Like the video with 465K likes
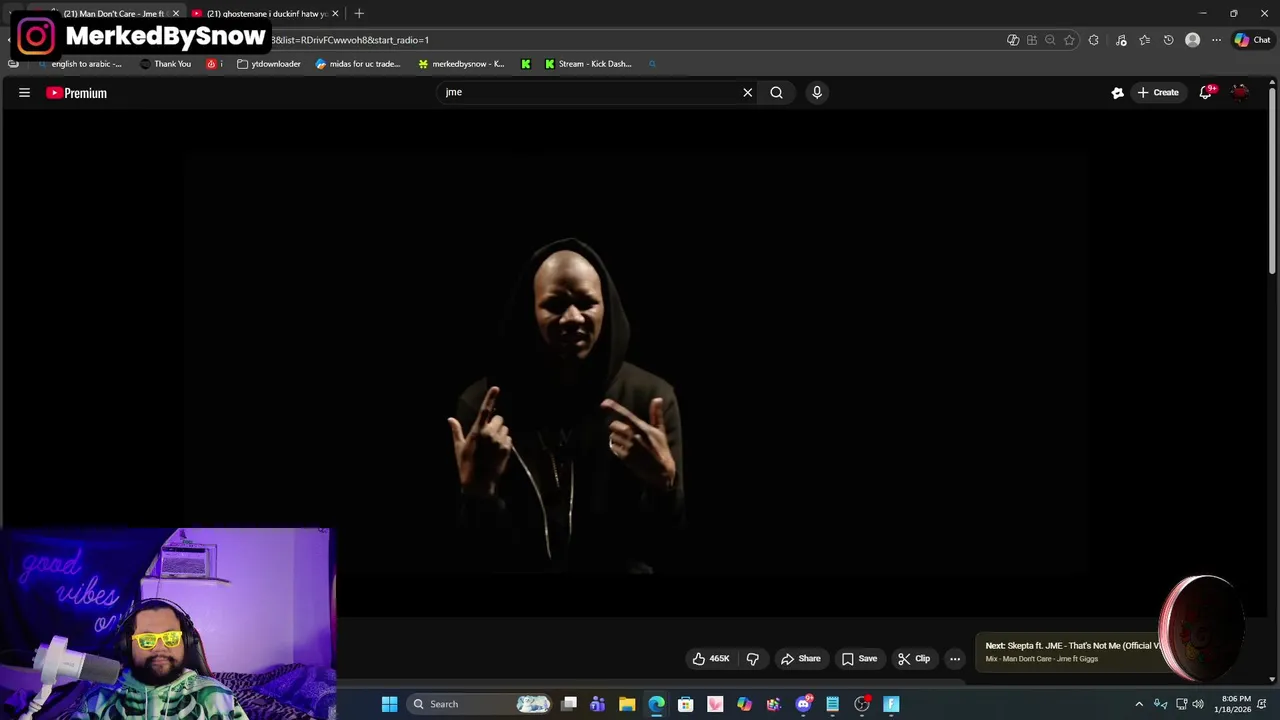Screen dimensions: 1280x720 [711, 659]
